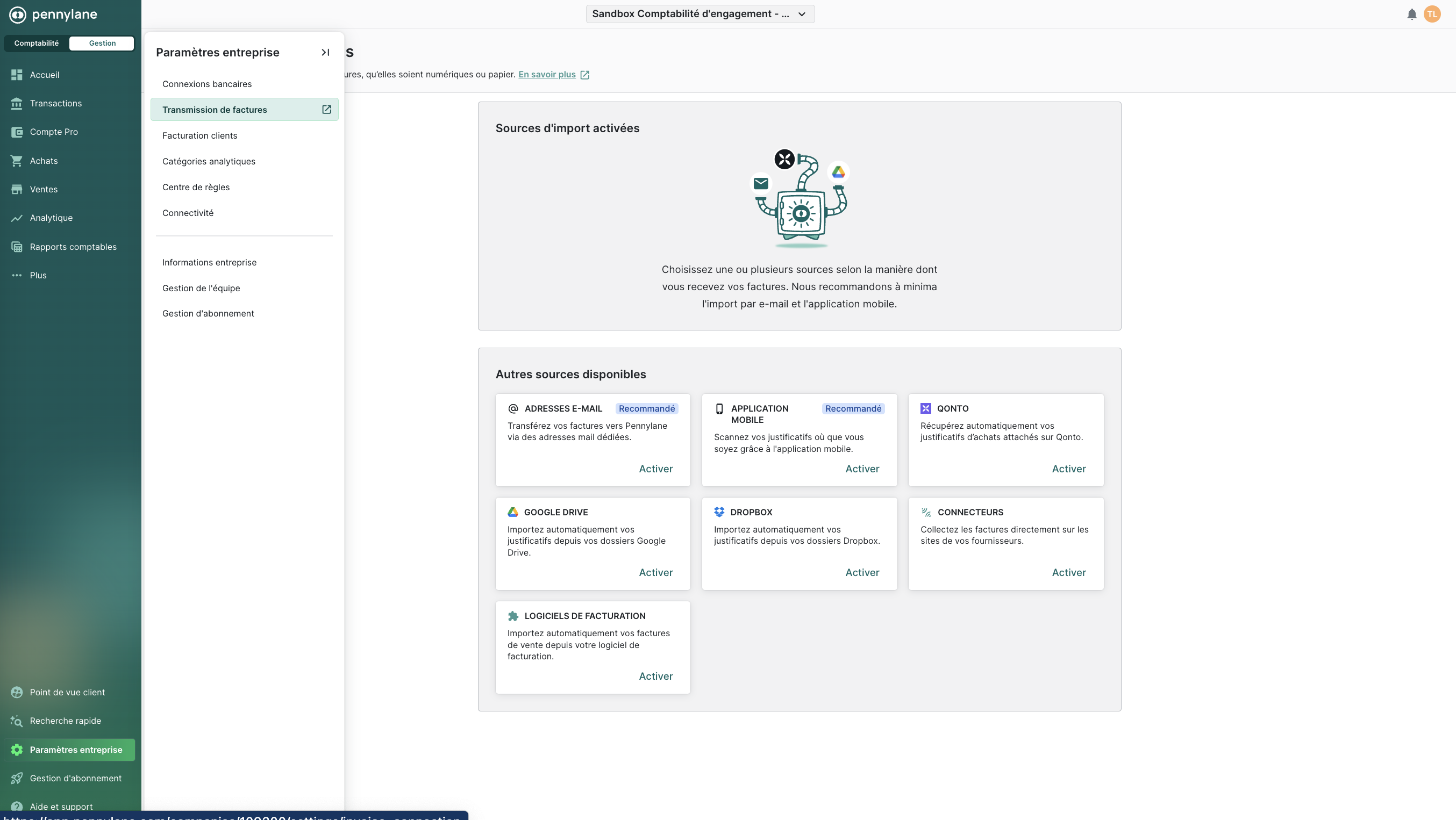Click the external-link icon on Transmission de factures
Image resolution: width=1456 pixels, height=820 pixels.
326,110
